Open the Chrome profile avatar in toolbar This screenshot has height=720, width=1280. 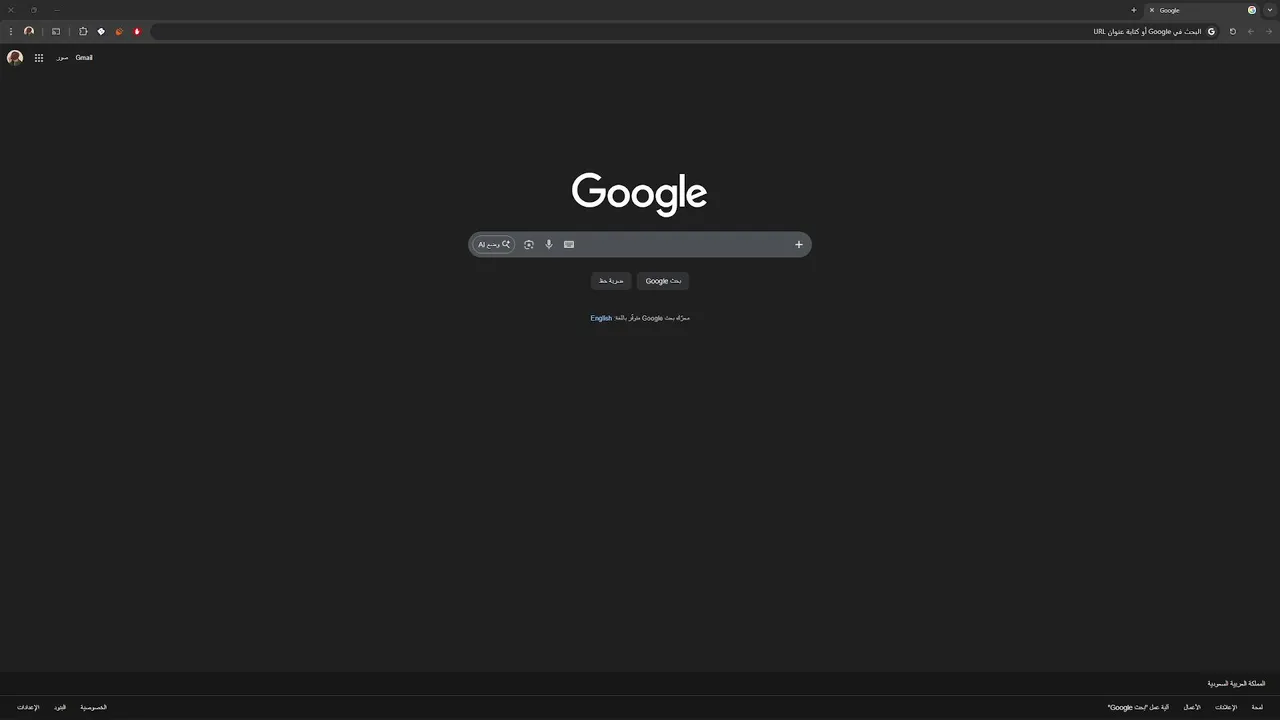tap(29, 31)
